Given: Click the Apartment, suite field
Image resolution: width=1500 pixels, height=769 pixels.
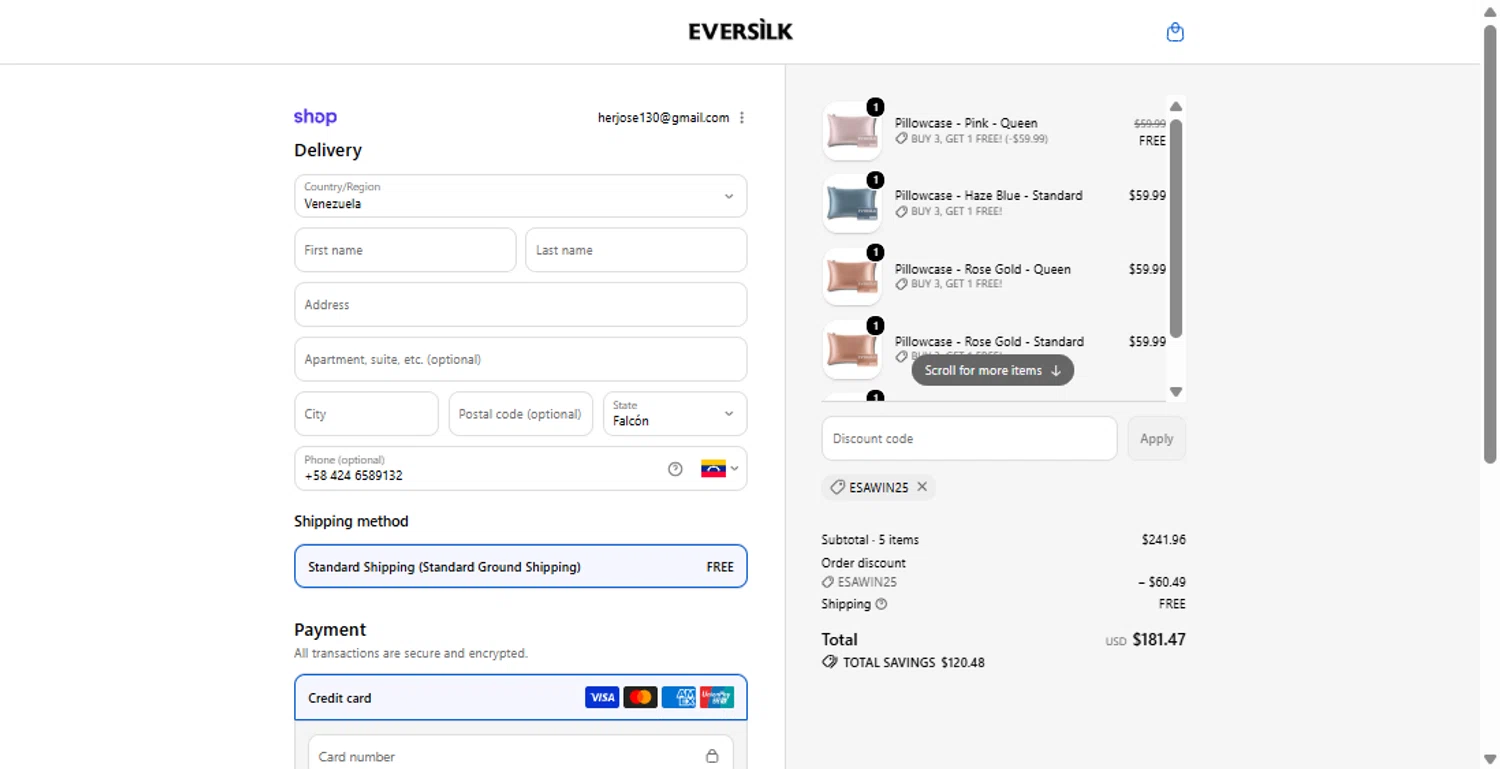Looking at the screenshot, I should tap(520, 359).
